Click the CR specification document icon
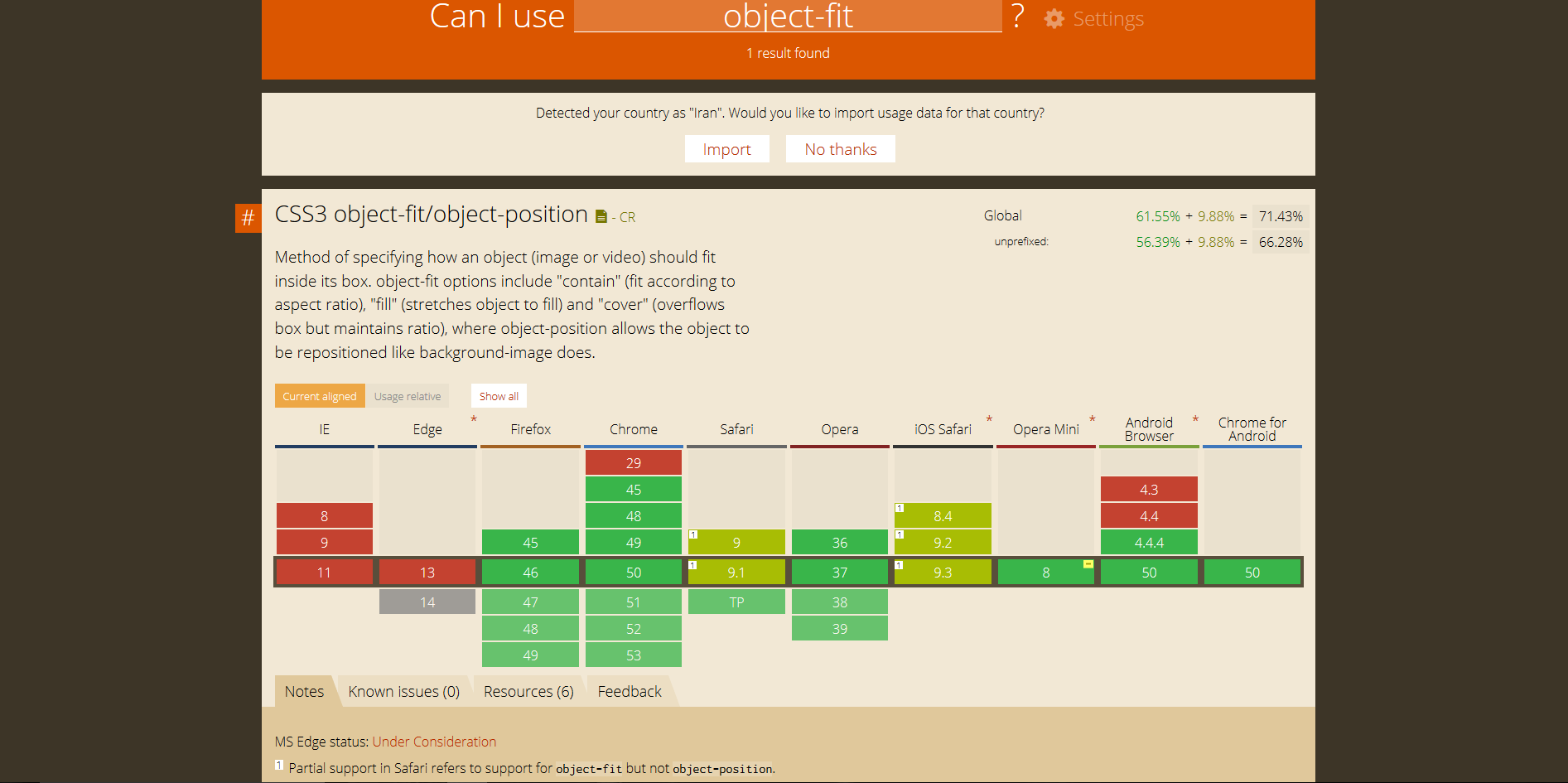The height and width of the screenshot is (783, 1568). [x=601, y=217]
